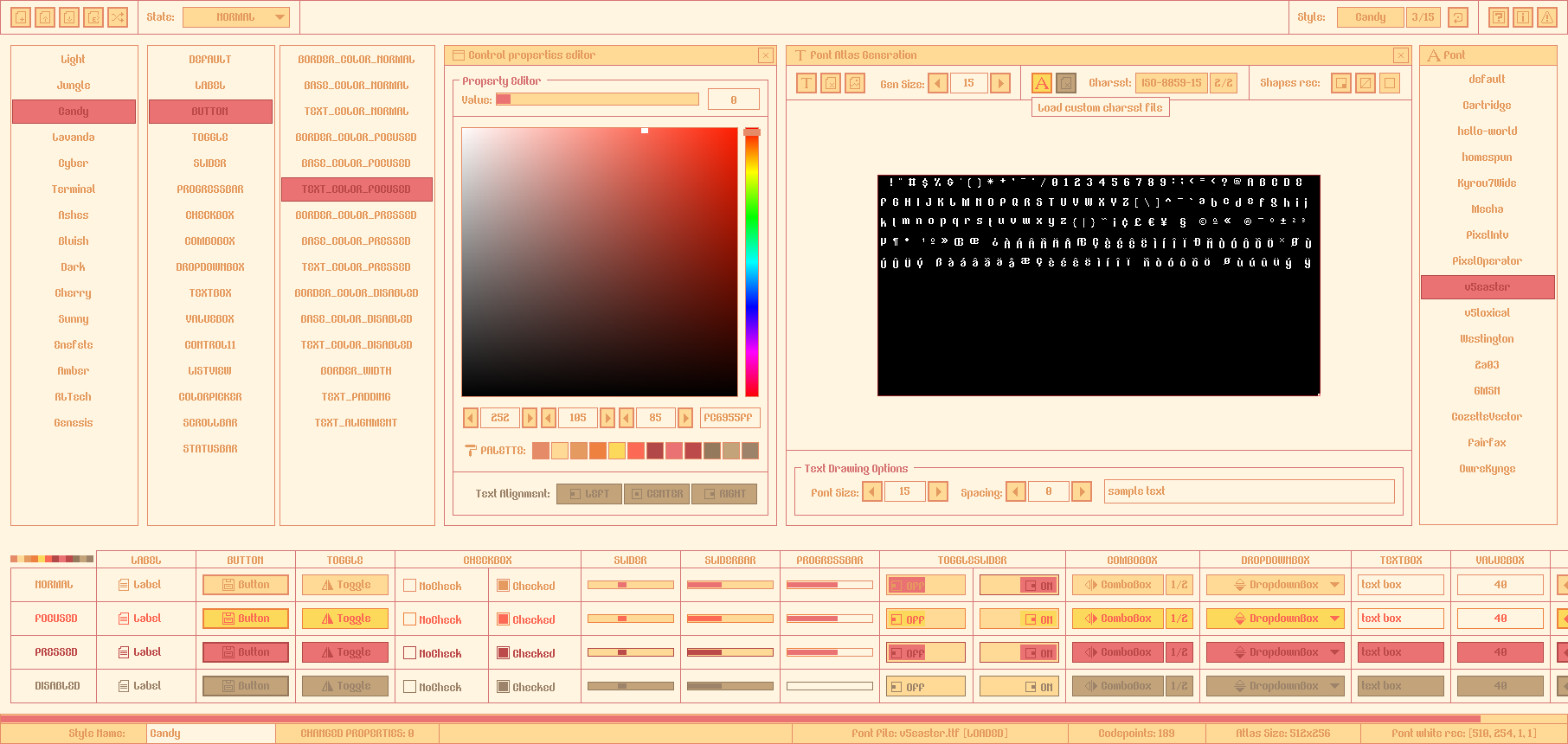Expand the NORMAL row DropdownBox
Screen dimensions: 1568x744
pyautogui.click(x=1275, y=586)
